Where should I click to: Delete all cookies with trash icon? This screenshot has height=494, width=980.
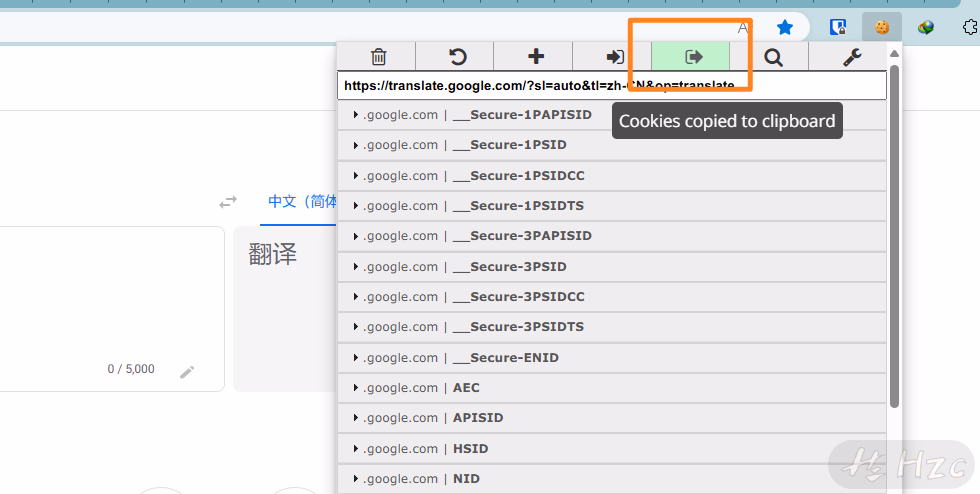click(378, 57)
